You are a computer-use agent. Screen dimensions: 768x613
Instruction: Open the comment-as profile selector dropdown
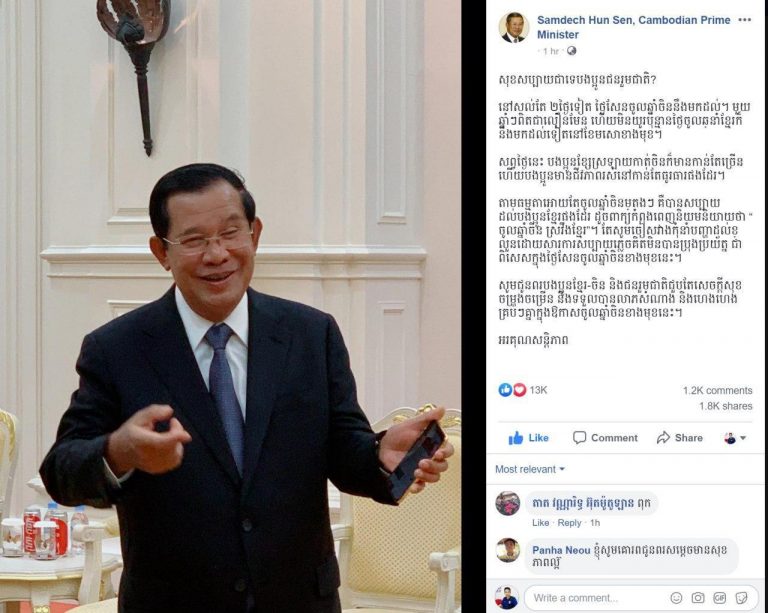pyautogui.click(x=735, y=438)
